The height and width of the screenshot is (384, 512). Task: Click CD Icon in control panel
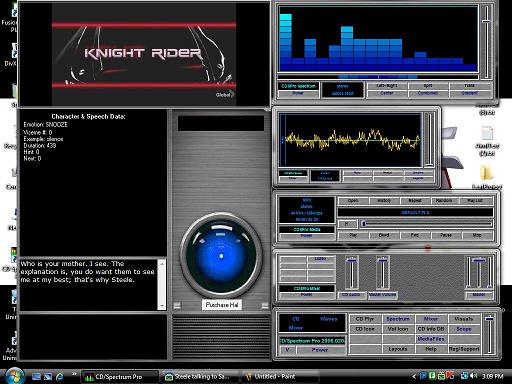coord(365,329)
